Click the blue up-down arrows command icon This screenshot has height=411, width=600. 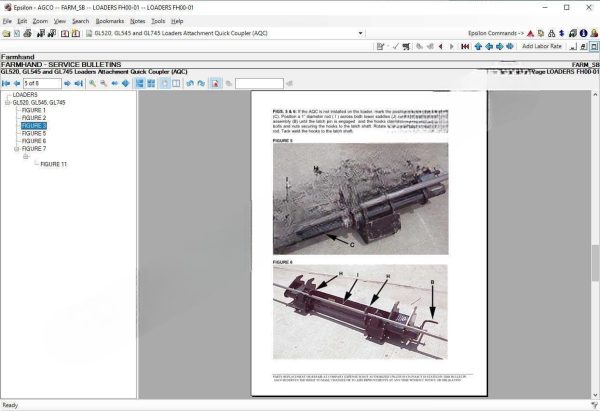coord(562,34)
